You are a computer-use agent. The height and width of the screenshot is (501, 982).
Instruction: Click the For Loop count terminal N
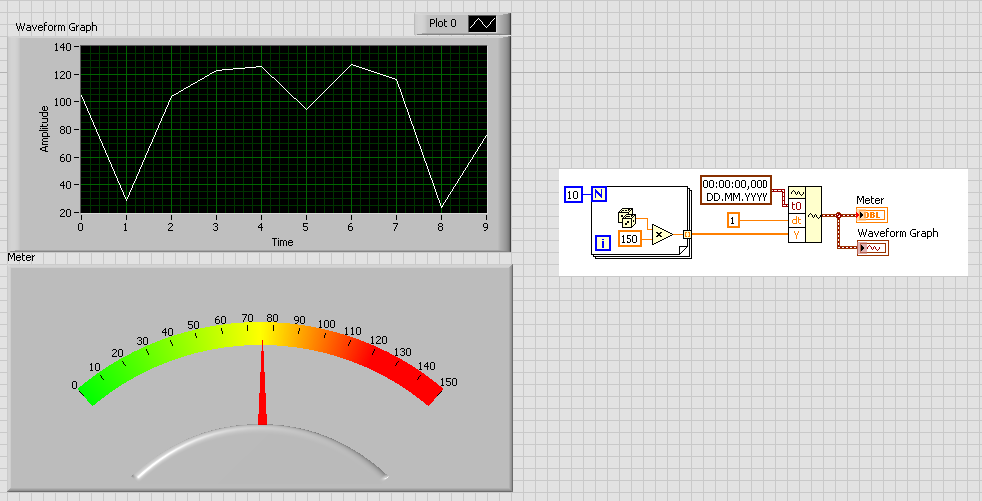599,194
